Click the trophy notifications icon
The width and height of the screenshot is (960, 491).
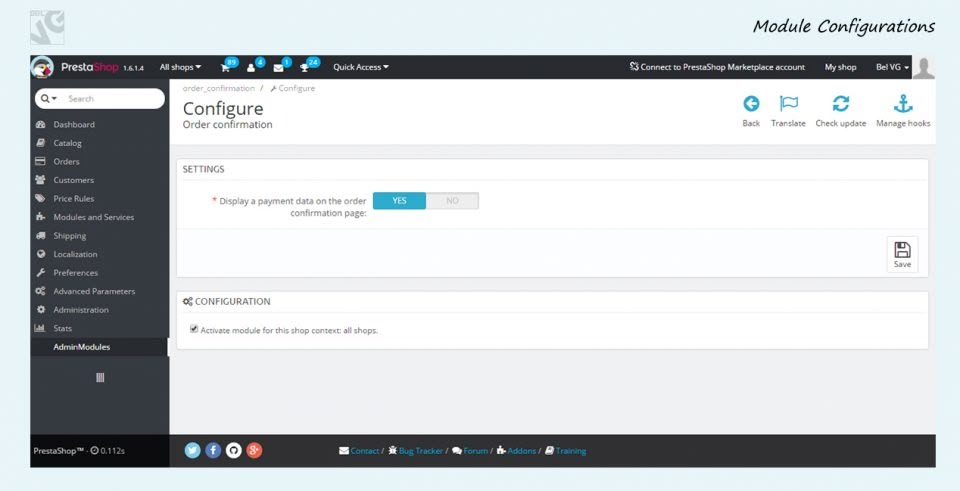click(305, 67)
